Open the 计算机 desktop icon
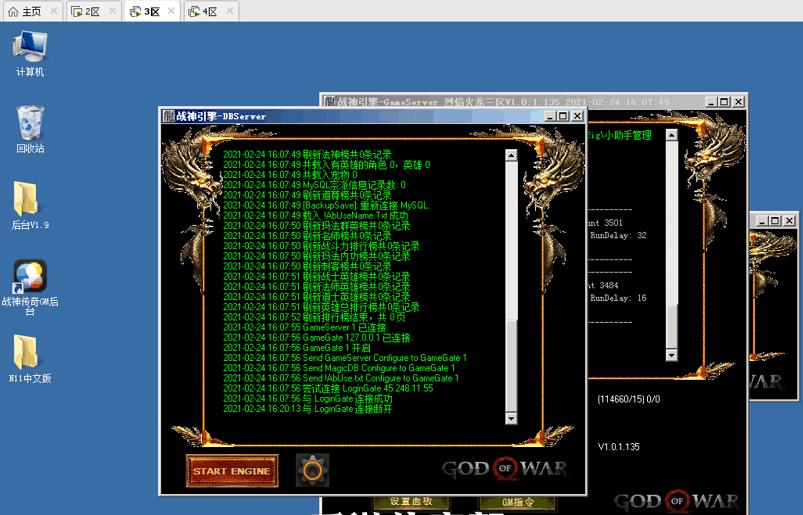The width and height of the screenshot is (803, 515). (x=30, y=54)
